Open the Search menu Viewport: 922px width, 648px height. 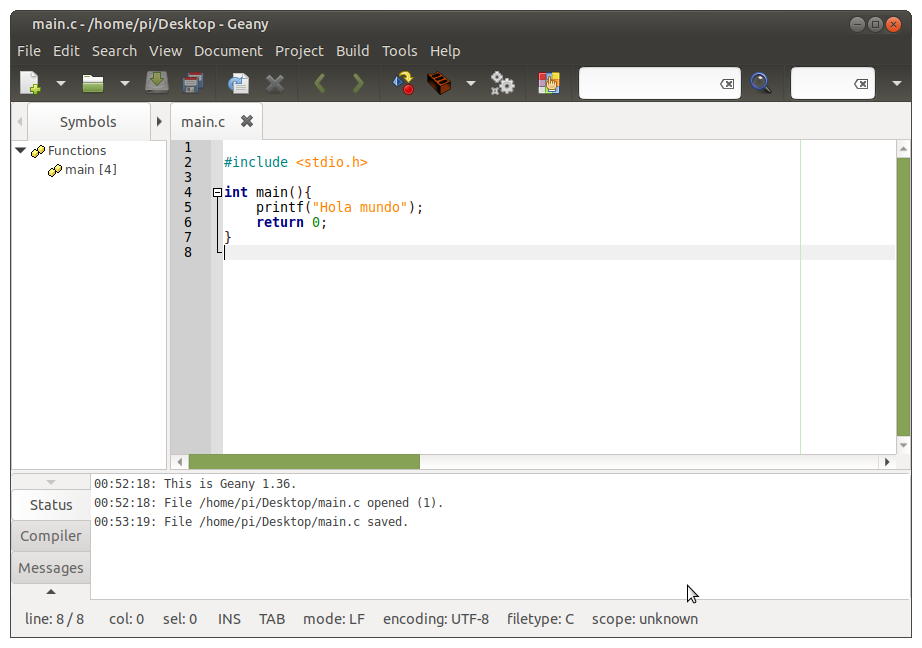pyautogui.click(x=114, y=51)
